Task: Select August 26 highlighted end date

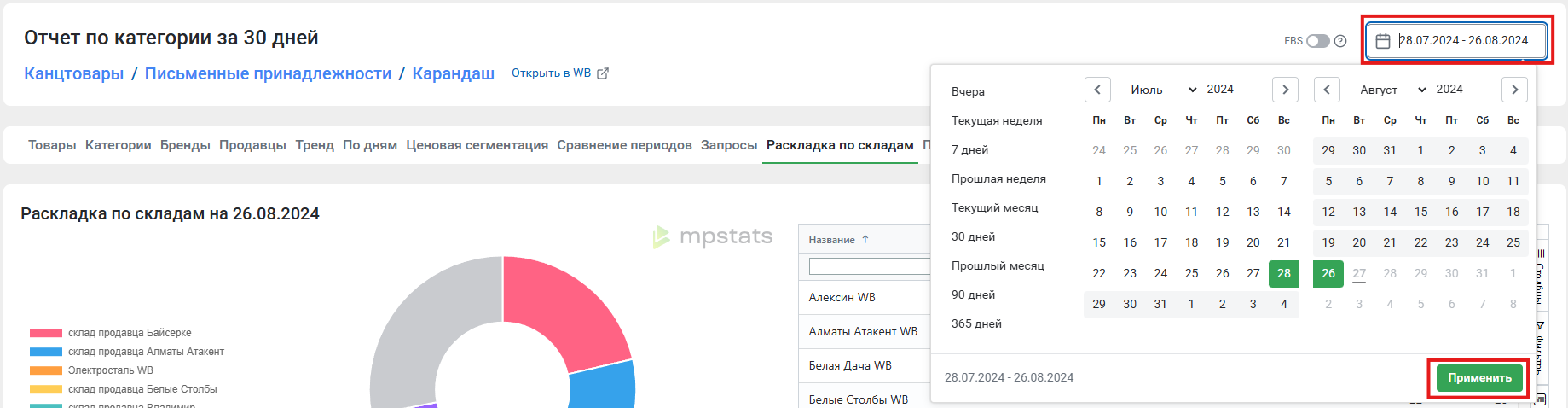Action: pyautogui.click(x=1328, y=273)
